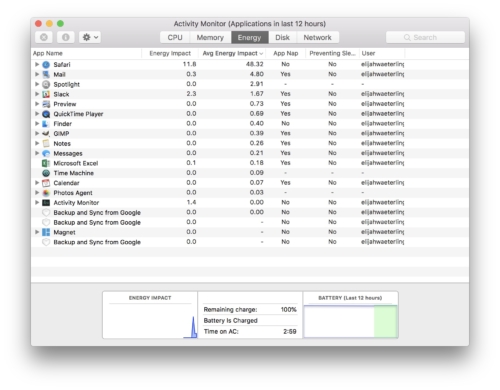Sort by the App Nap column header
The image size is (500, 390).
point(286,53)
